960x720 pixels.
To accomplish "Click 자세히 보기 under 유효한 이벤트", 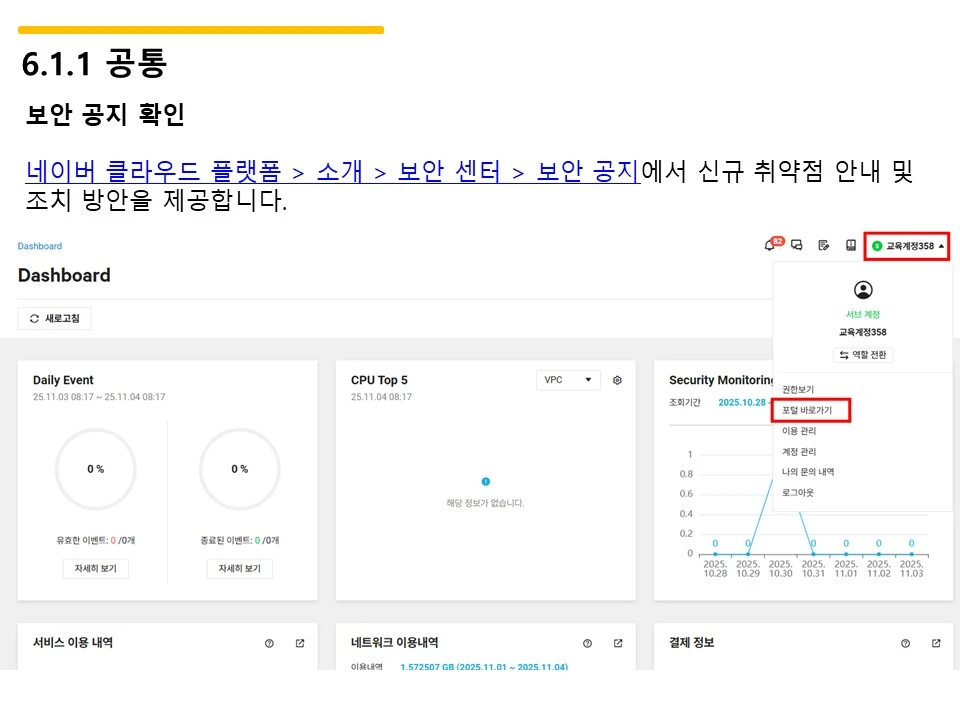I will click(x=95, y=567).
